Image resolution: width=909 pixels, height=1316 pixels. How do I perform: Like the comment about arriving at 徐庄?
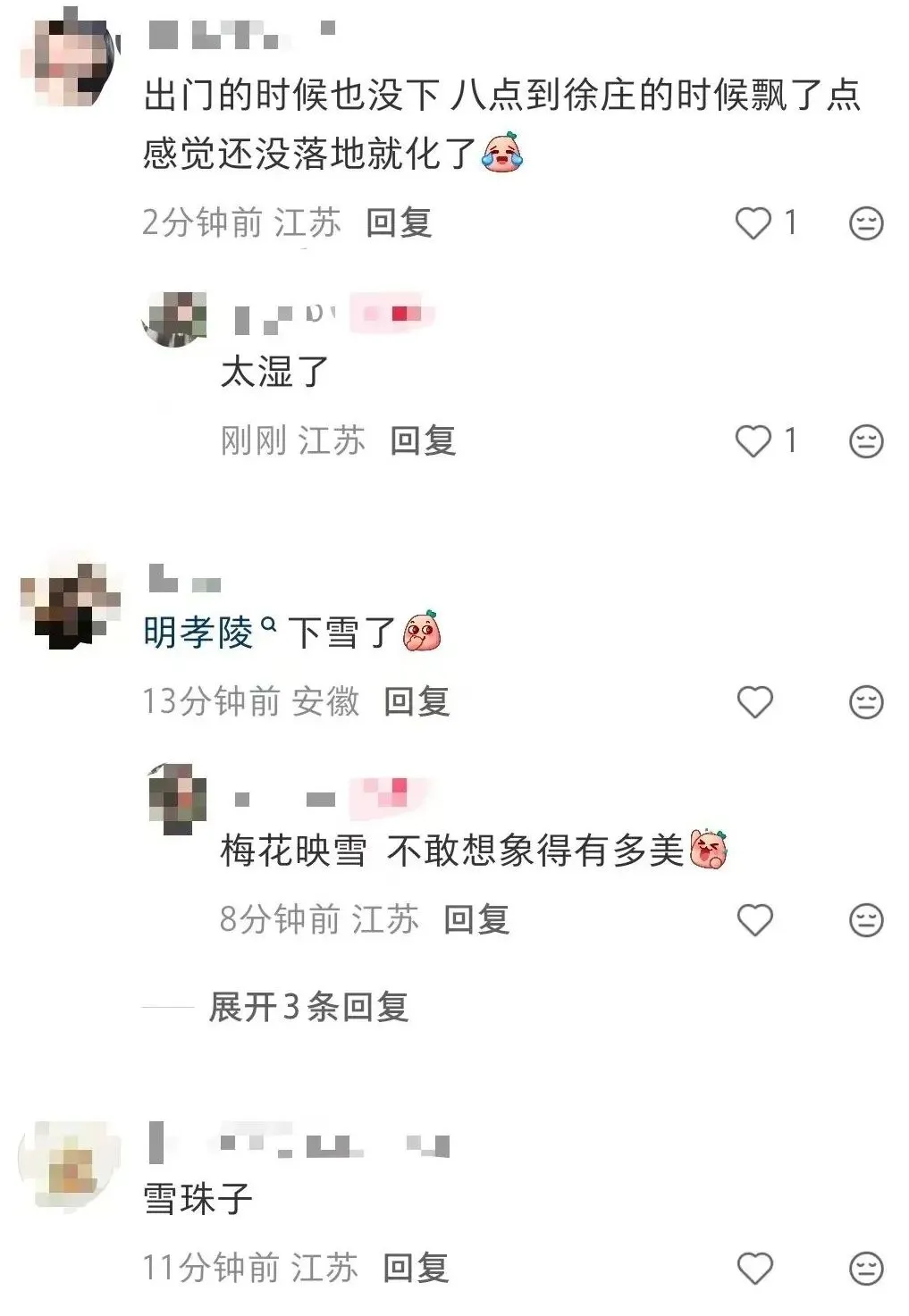(x=753, y=223)
